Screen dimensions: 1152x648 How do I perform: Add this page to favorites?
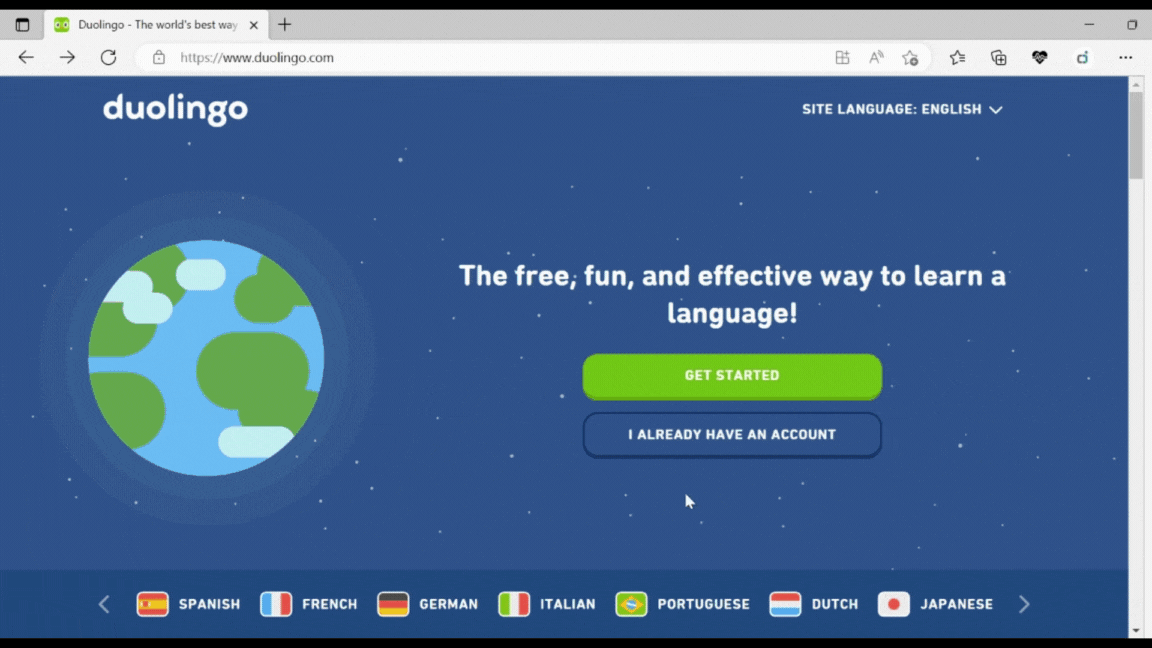(x=910, y=58)
